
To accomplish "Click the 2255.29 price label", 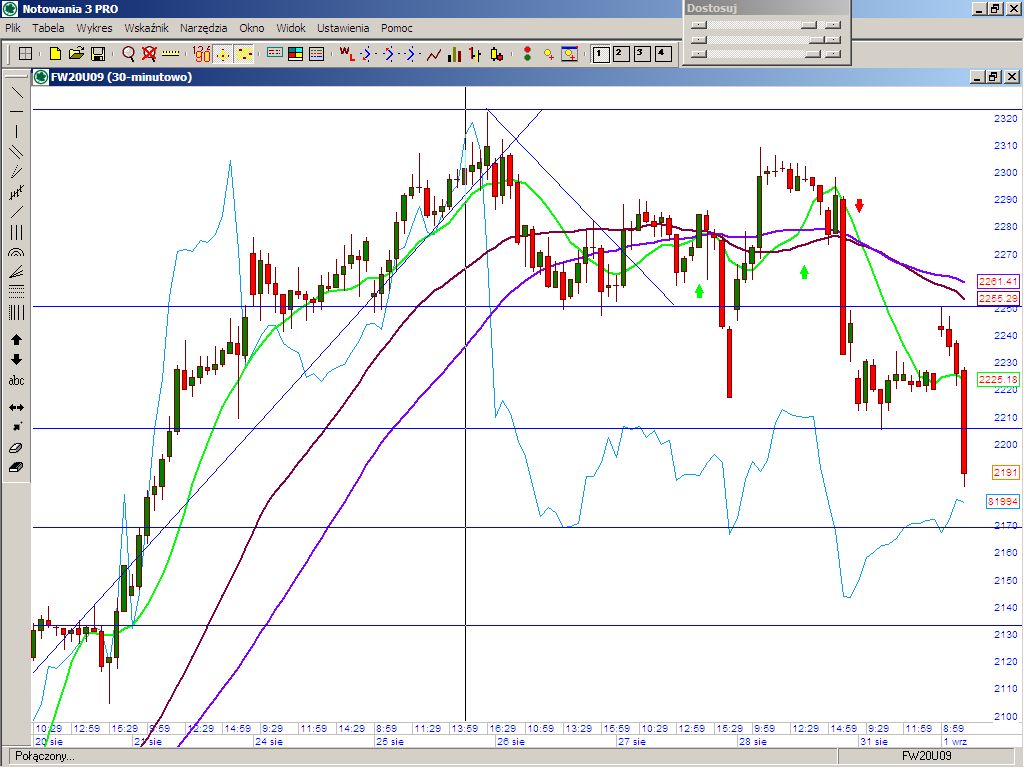I will click(x=999, y=298).
